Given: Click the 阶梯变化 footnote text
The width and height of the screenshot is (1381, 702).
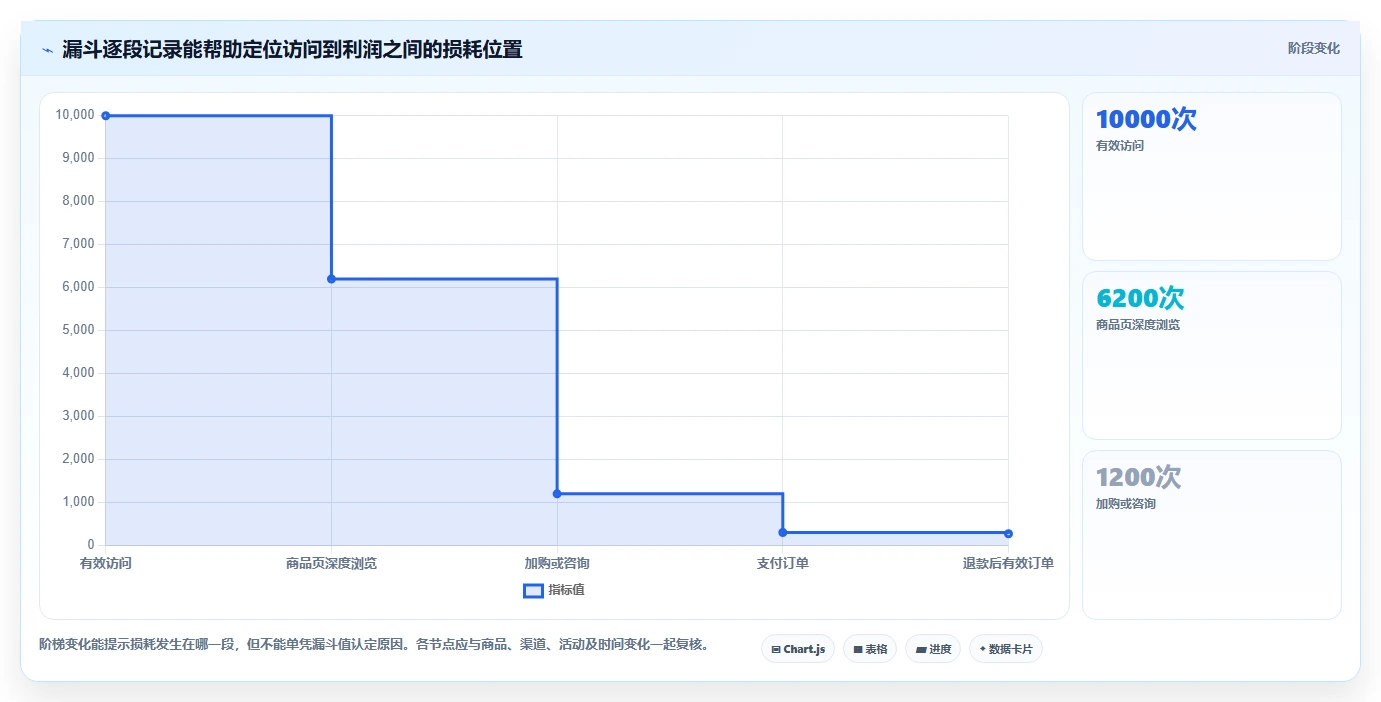Looking at the screenshot, I should tap(373, 644).
